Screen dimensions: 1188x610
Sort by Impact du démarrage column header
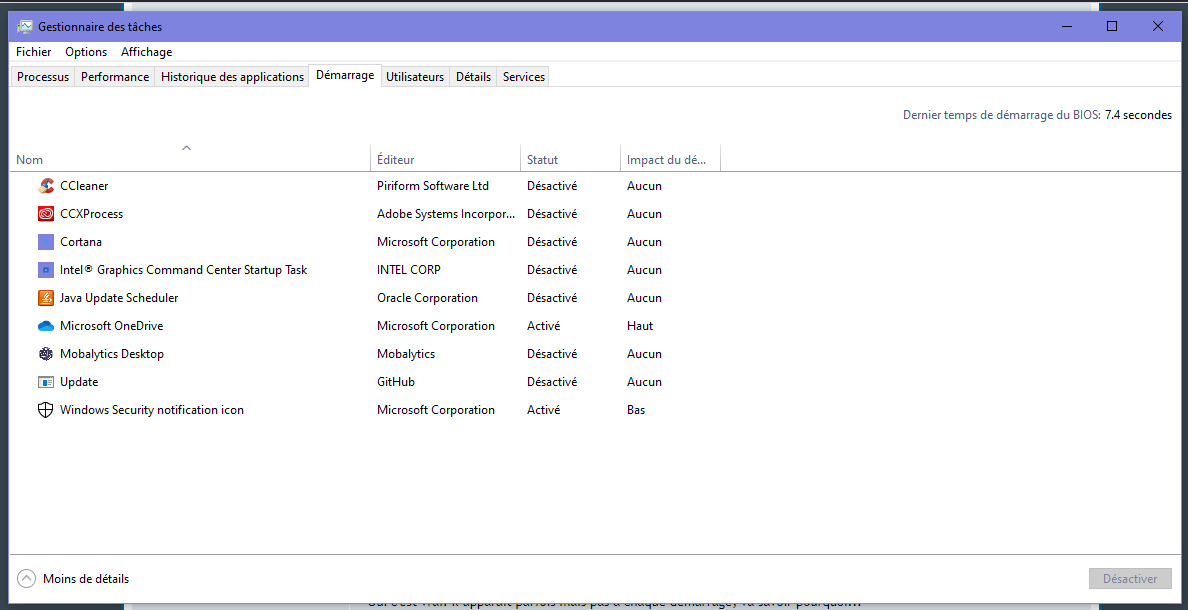(x=670, y=158)
